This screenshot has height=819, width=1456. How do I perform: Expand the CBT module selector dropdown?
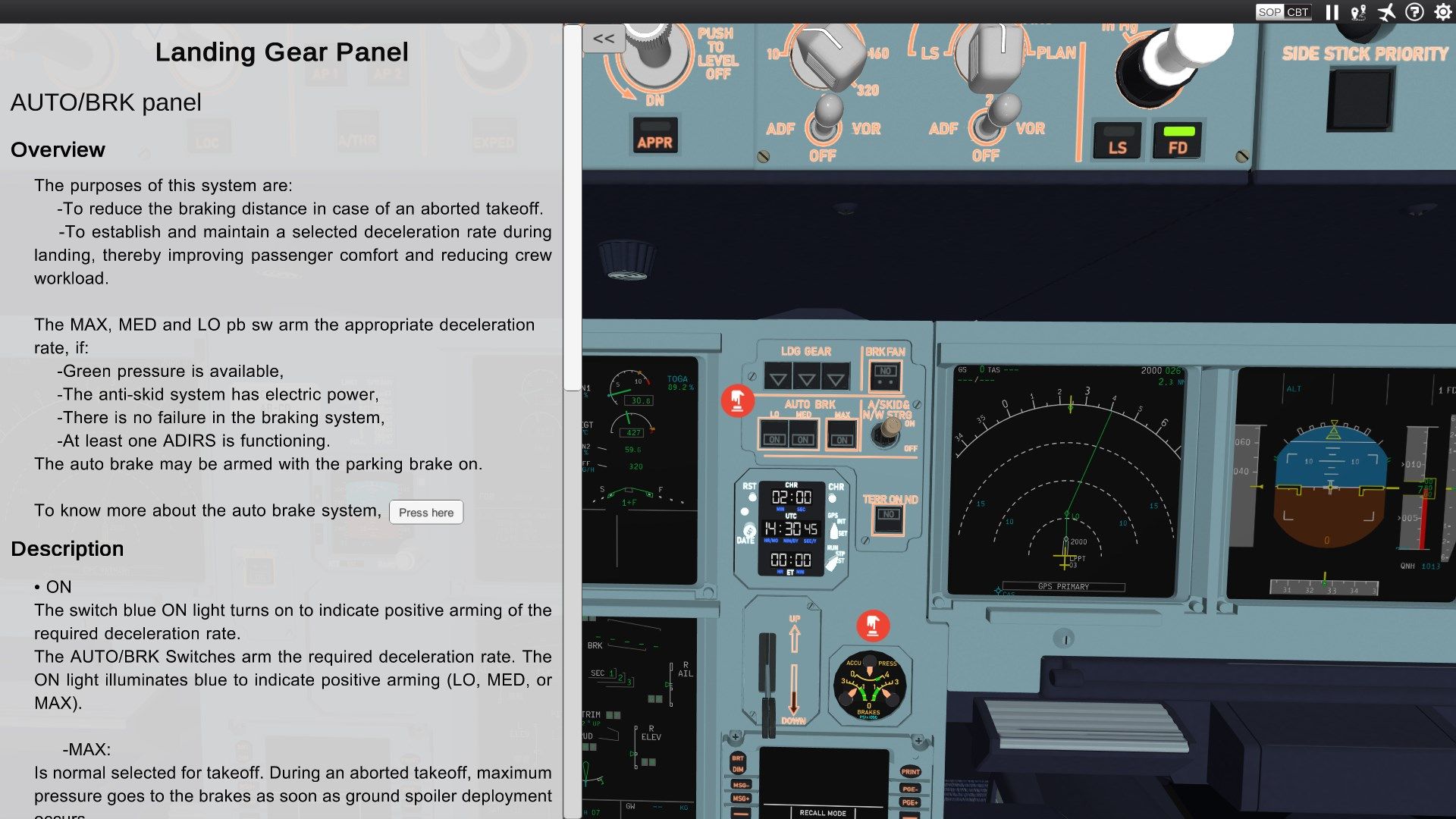[1300, 11]
